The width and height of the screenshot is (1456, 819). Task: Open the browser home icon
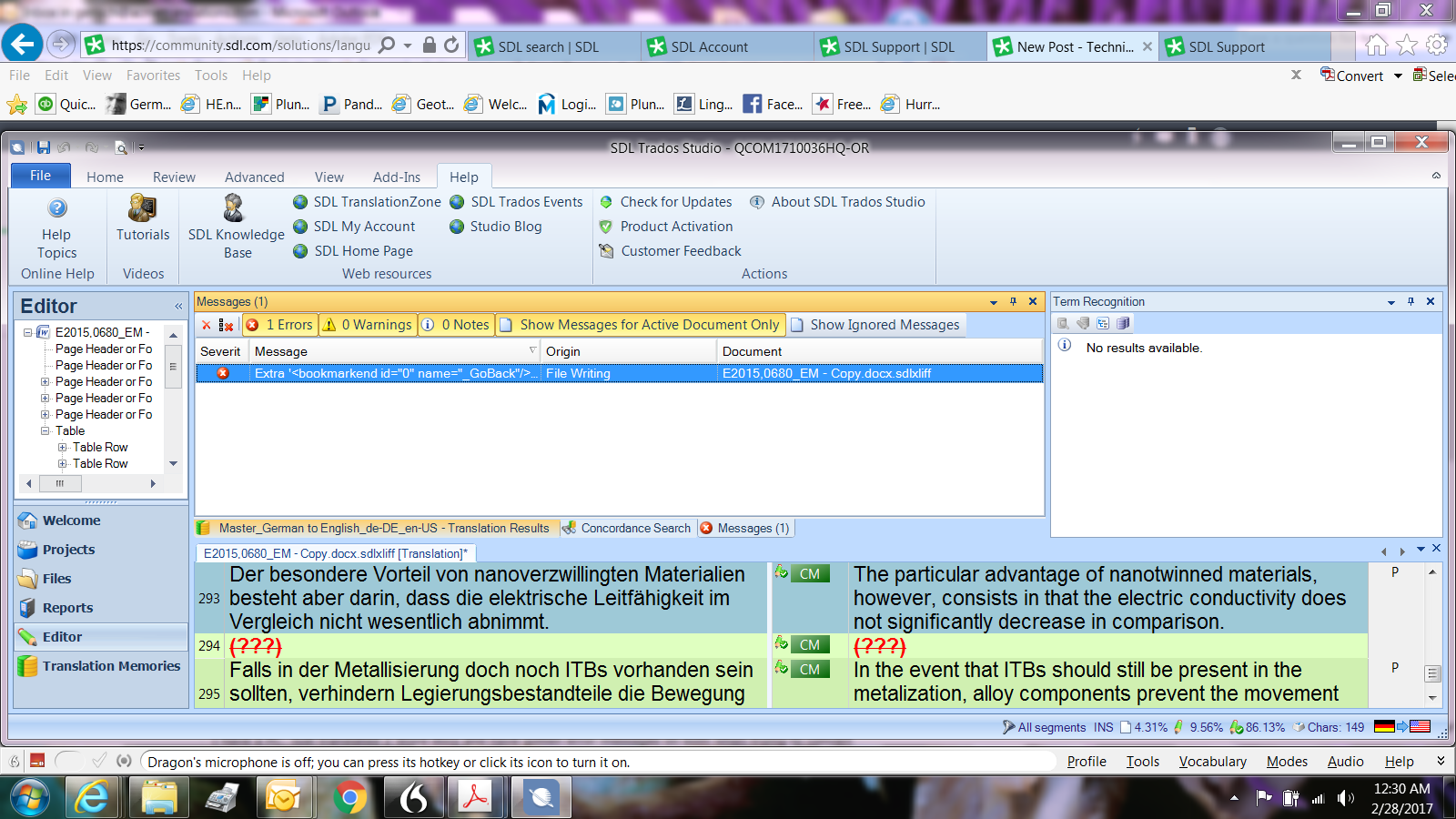pos(1377,44)
